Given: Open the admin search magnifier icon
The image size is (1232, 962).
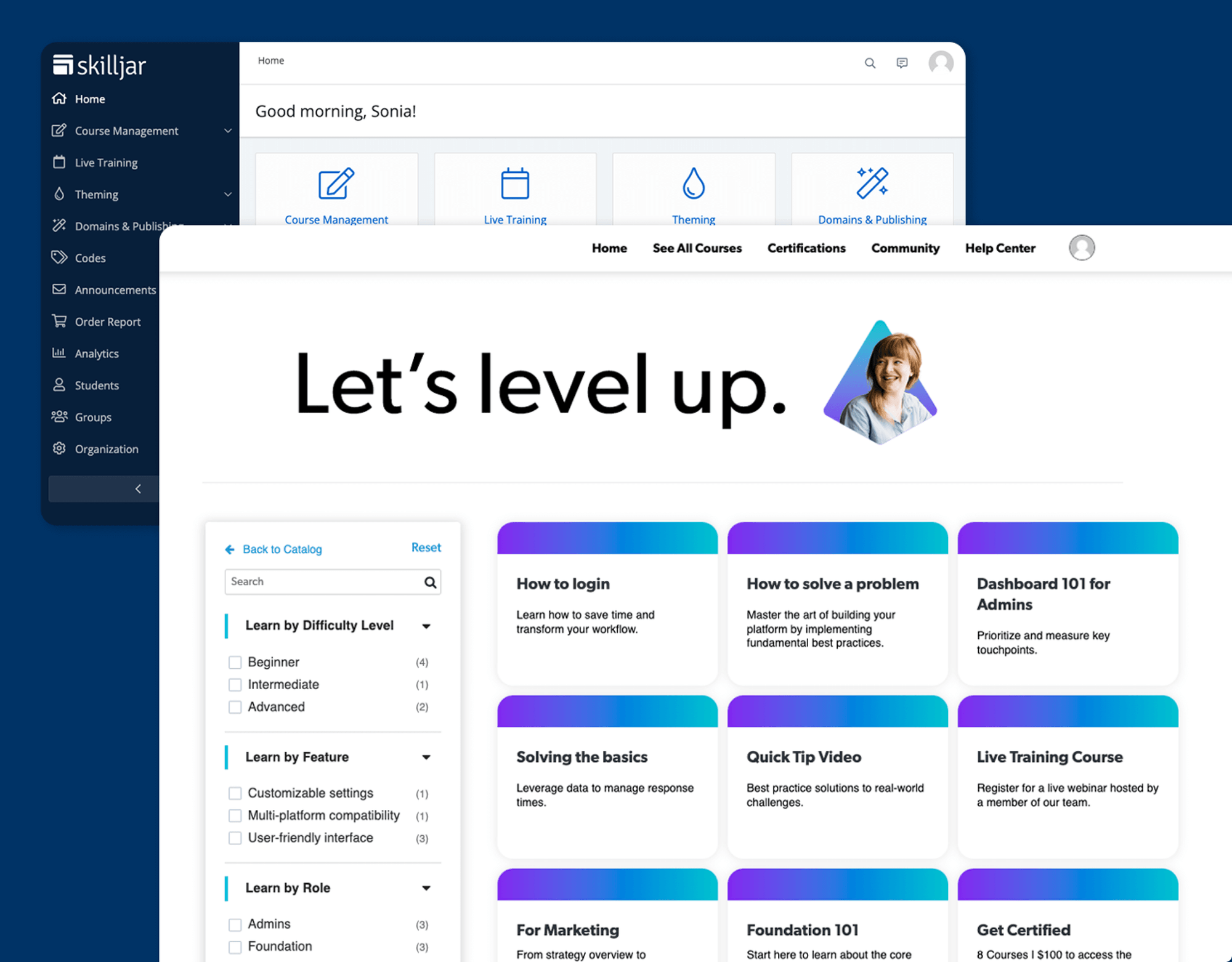Looking at the screenshot, I should pyautogui.click(x=870, y=63).
